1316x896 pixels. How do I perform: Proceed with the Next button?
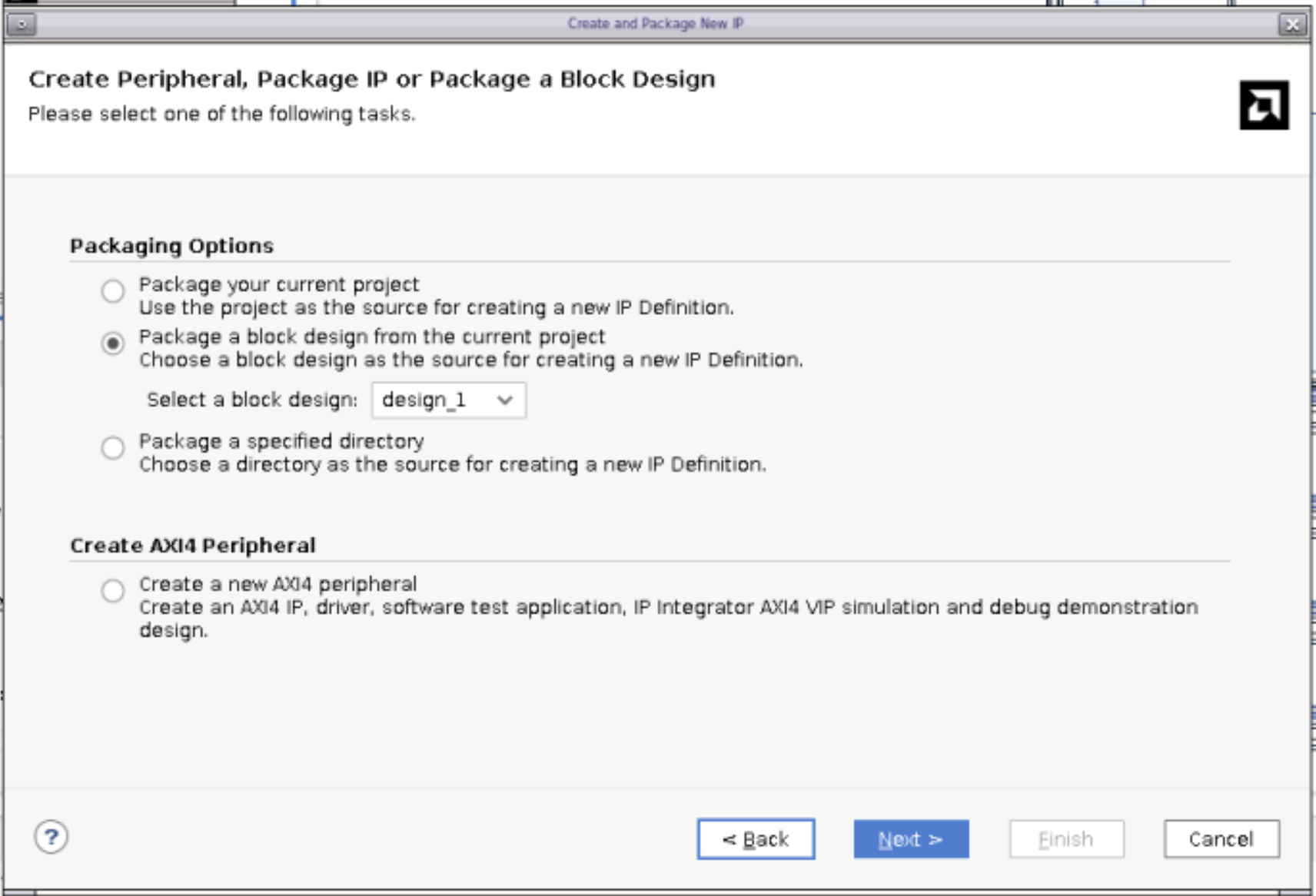911,839
